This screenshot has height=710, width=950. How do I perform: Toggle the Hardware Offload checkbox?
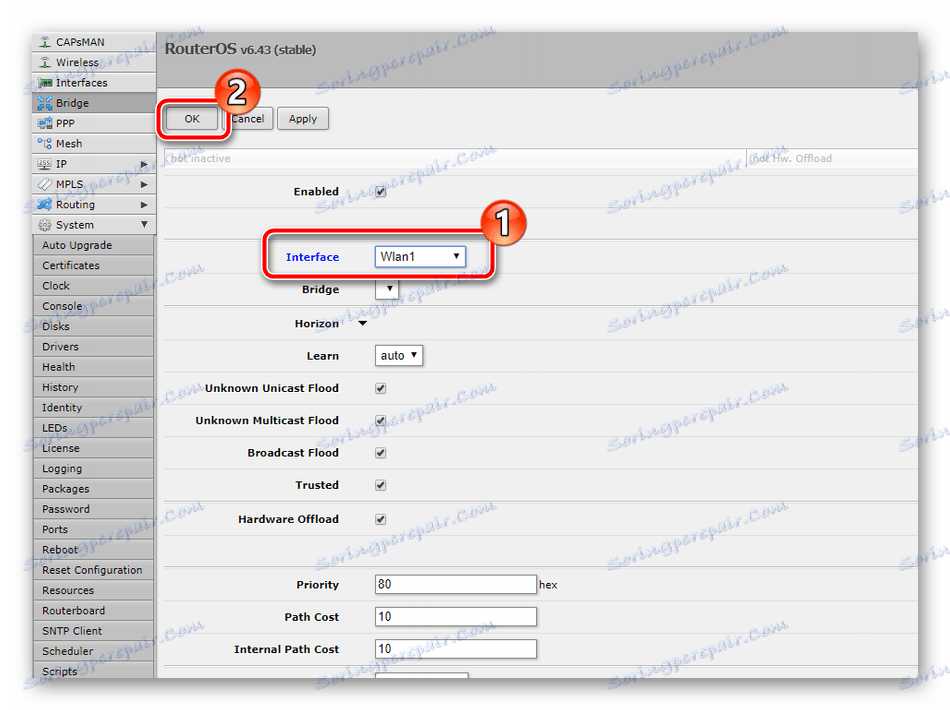pos(380,519)
